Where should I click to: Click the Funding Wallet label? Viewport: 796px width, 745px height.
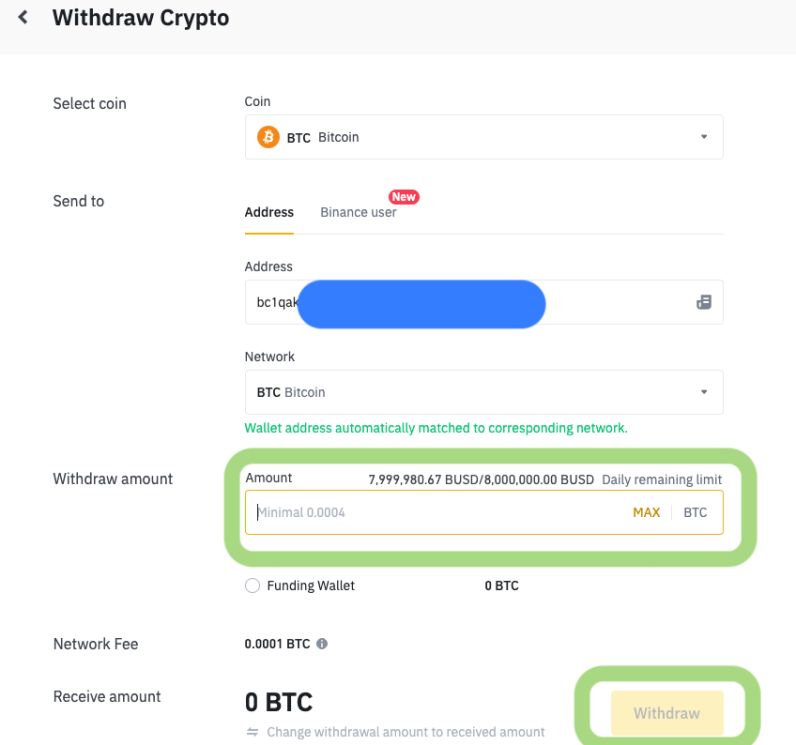click(310, 586)
